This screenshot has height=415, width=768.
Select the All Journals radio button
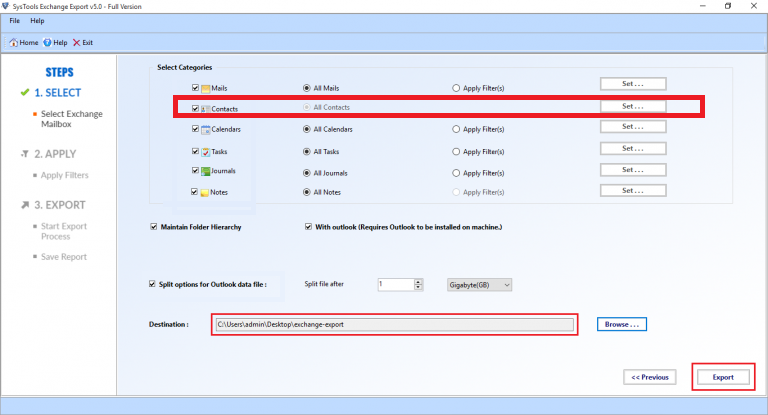point(307,173)
